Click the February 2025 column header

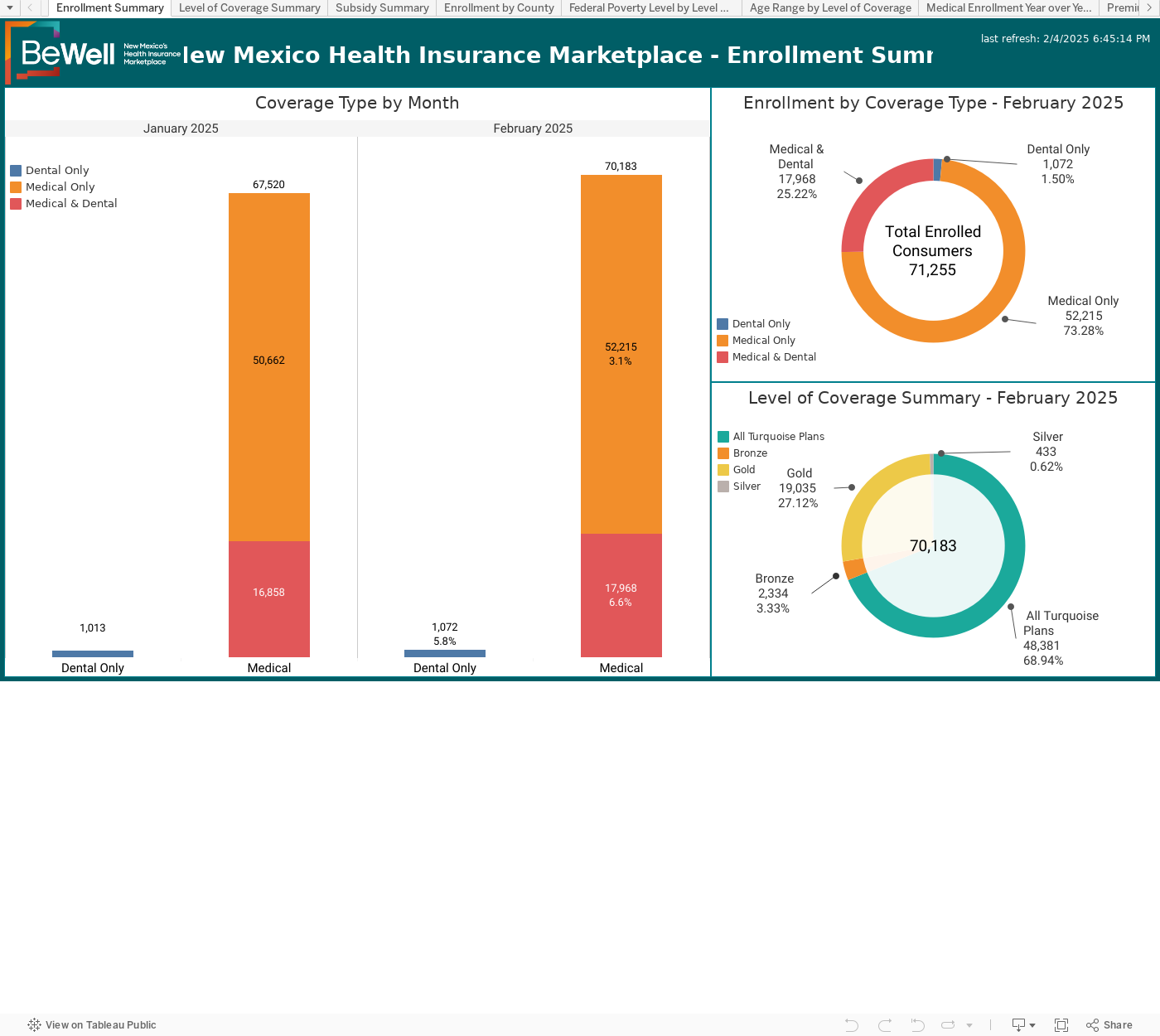click(533, 128)
